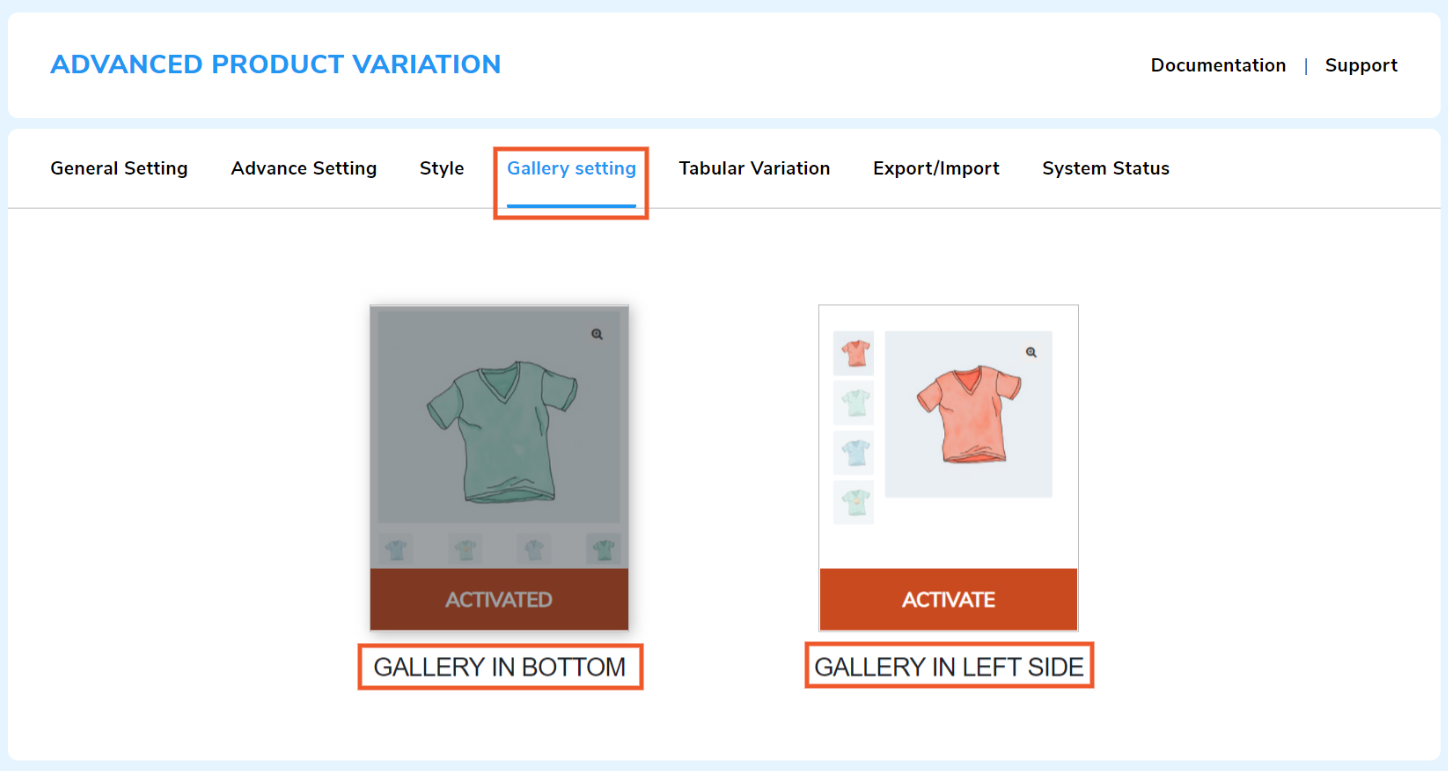Open the General Setting tab
This screenshot has width=1448, height=771.
(119, 168)
